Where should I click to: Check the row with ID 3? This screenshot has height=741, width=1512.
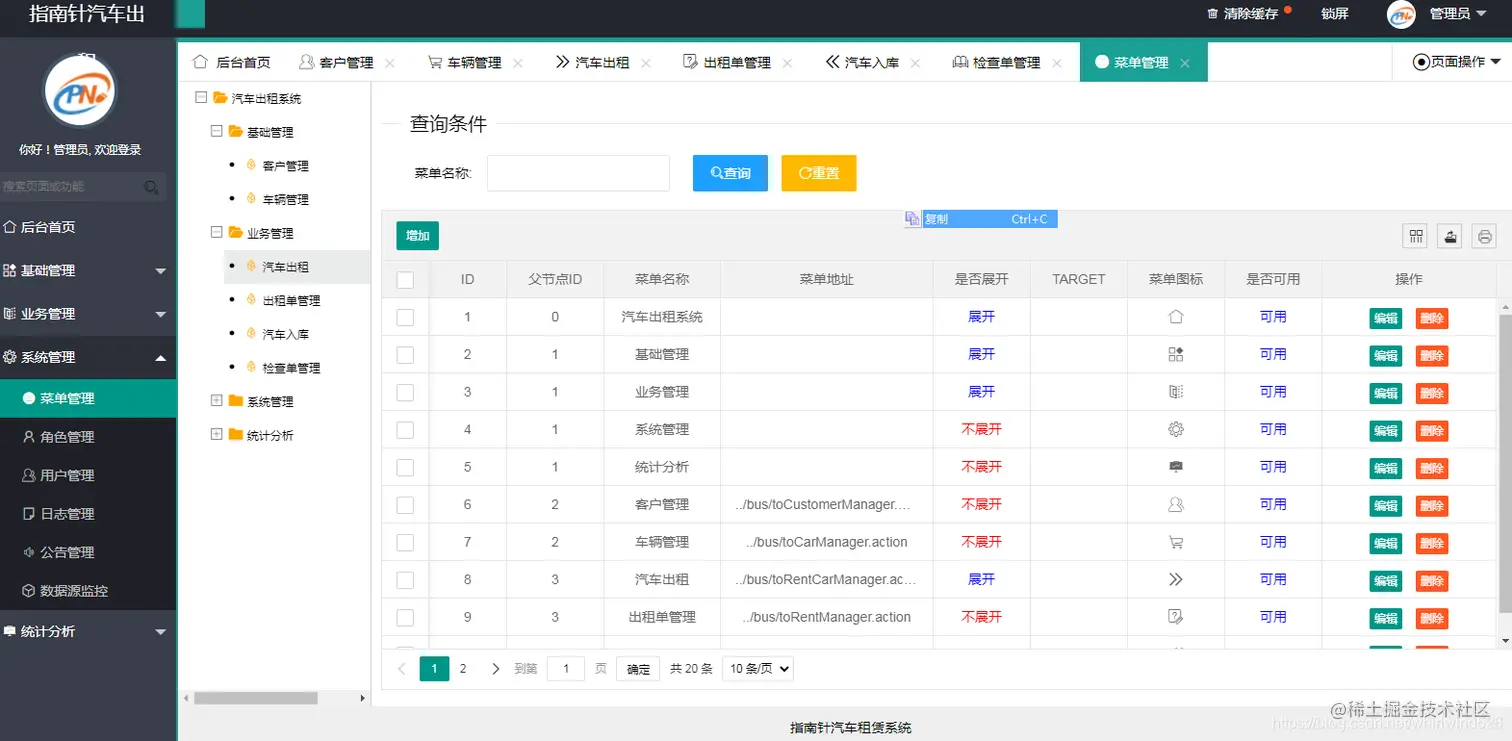pyautogui.click(x=405, y=392)
